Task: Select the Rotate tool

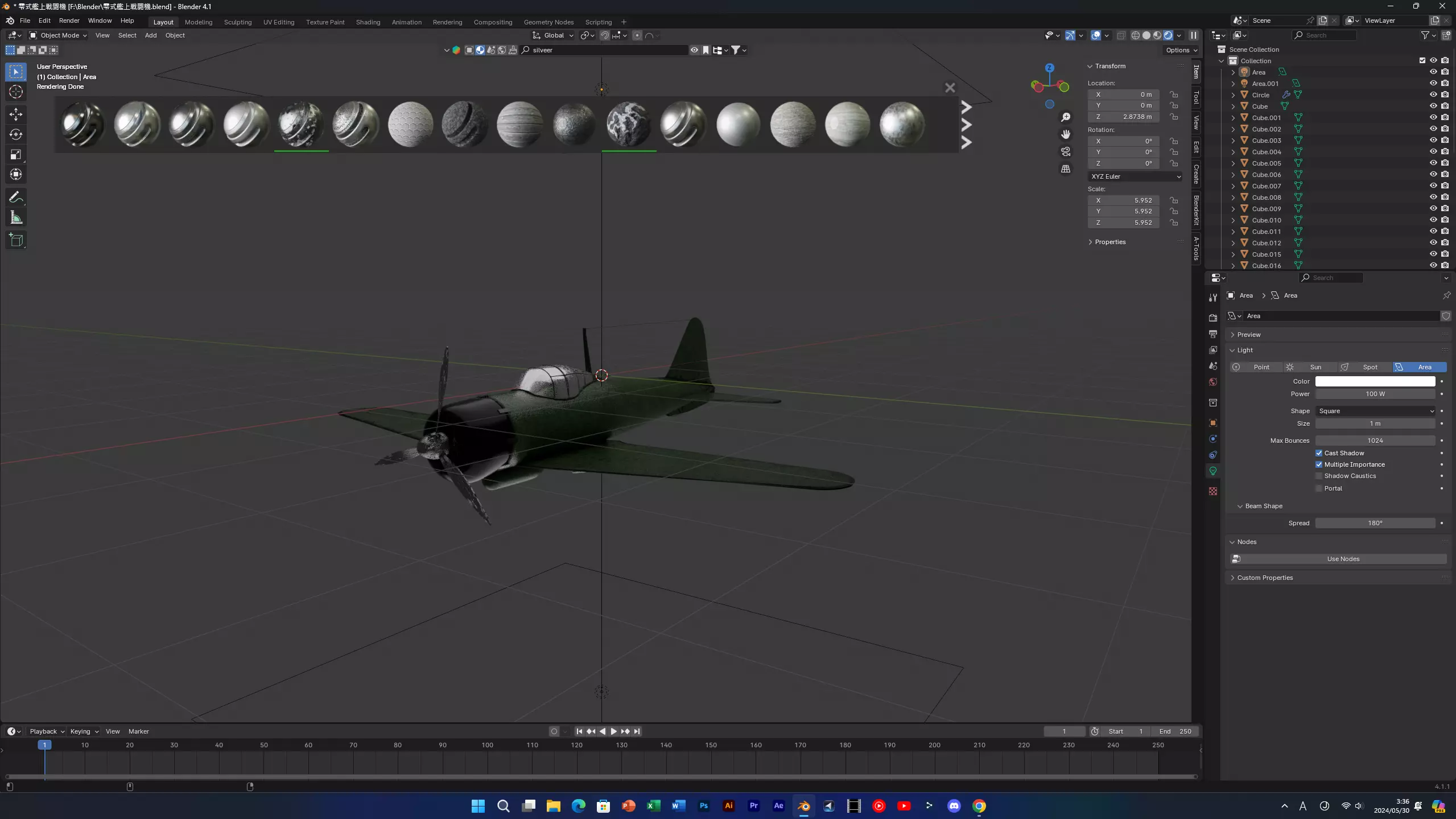Action: pyautogui.click(x=16, y=134)
